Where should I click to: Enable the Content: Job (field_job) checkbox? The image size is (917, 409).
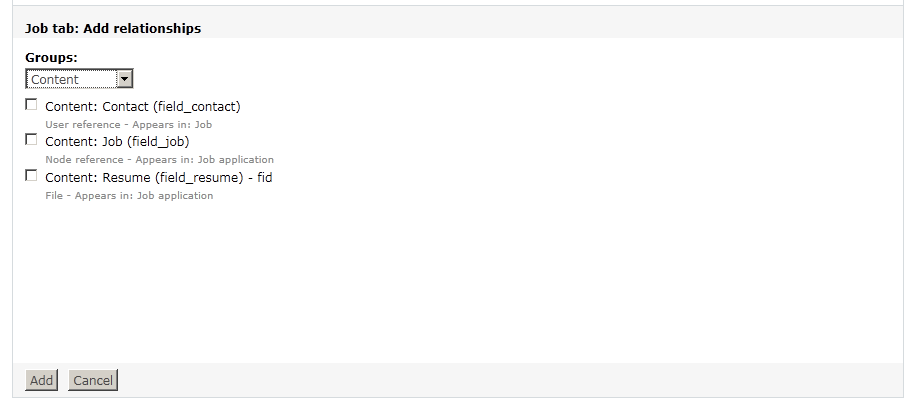click(31, 140)
